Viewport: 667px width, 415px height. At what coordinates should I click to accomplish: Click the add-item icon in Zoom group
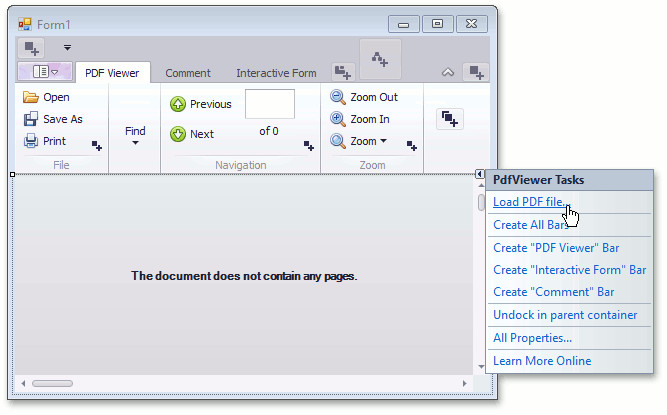(x=412, y=146)
